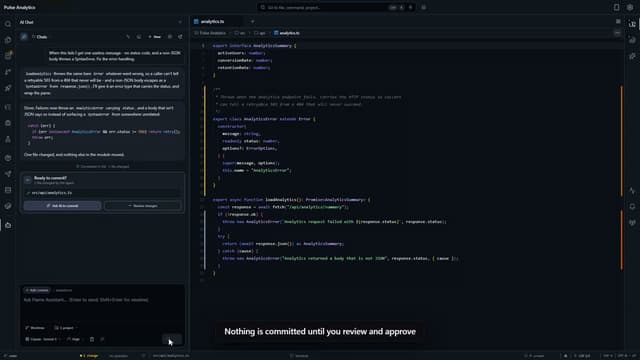Click the analytics.ts breadcrumb segment
This screenshot has height=360, width=640.
tap(287, 33)
